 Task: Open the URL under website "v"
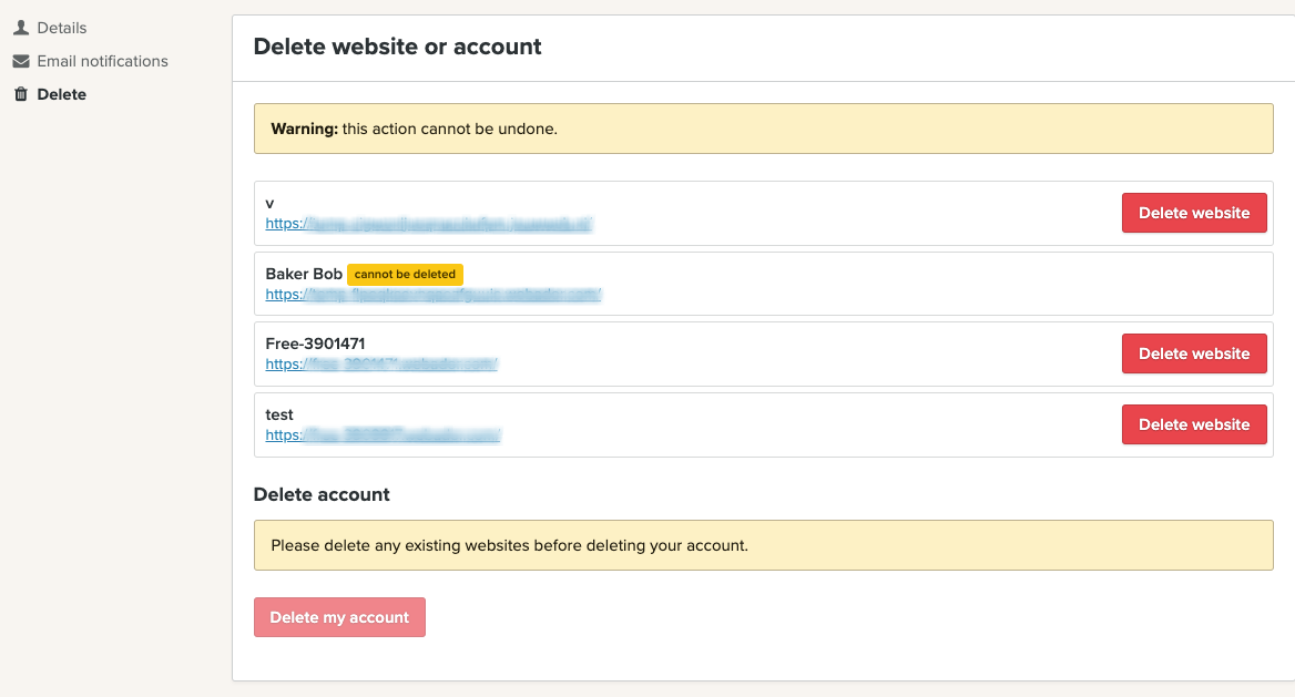tap(428, 224)
